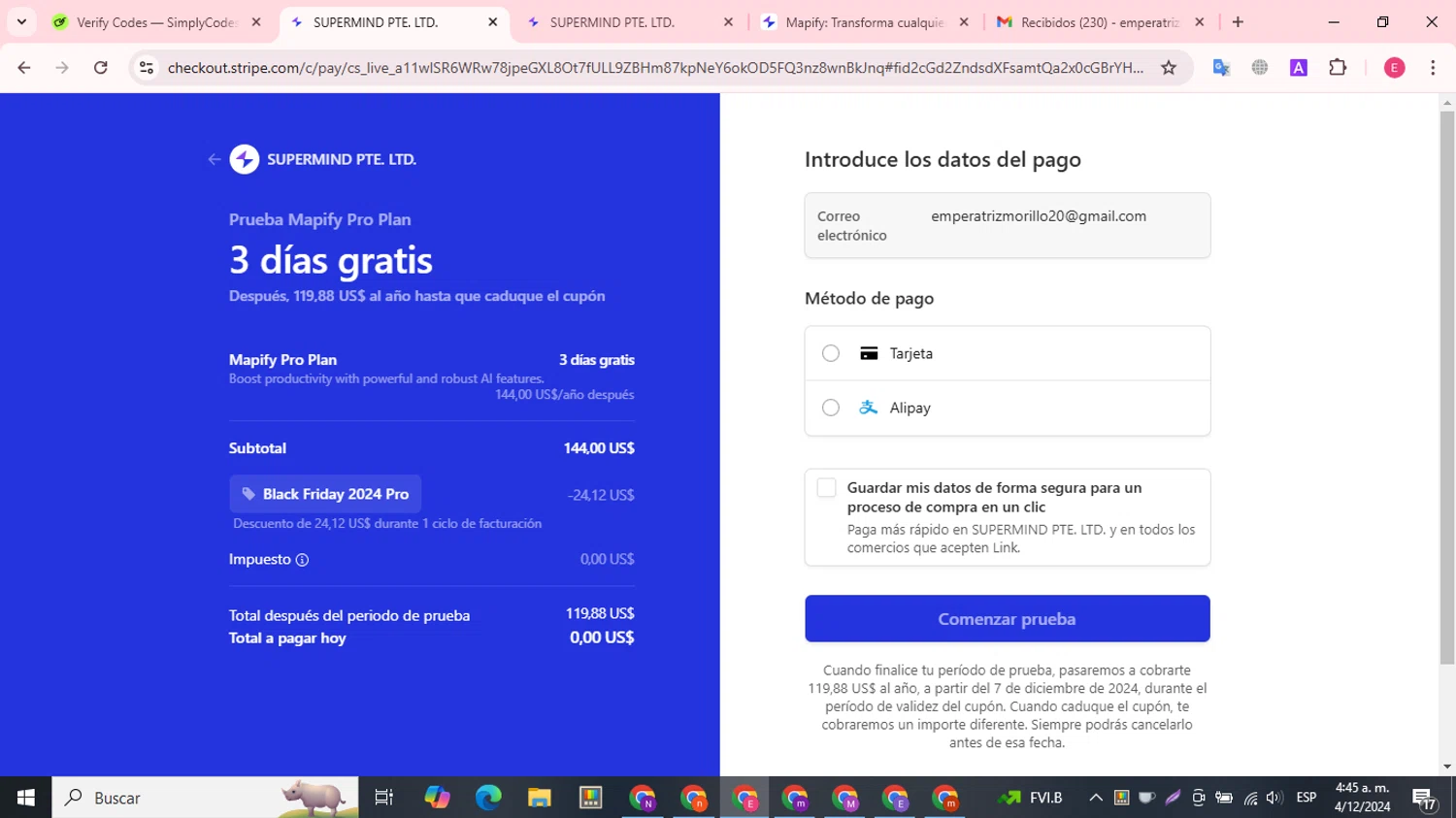Bookmark this page with the star icon
The height and width of the screenshot is (818, 1456).
(x=1169, y=68)
